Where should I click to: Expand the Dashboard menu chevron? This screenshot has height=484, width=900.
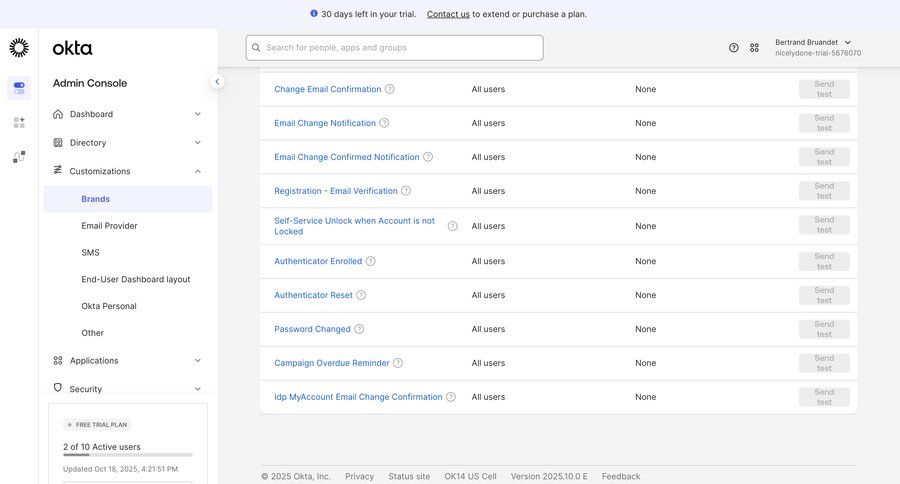point(197,114)
